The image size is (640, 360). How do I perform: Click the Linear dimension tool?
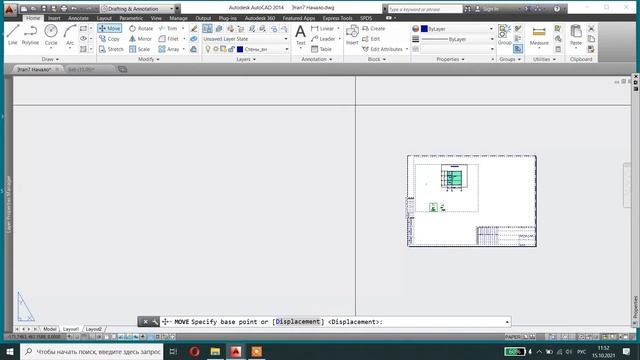[x=322, y=28]
